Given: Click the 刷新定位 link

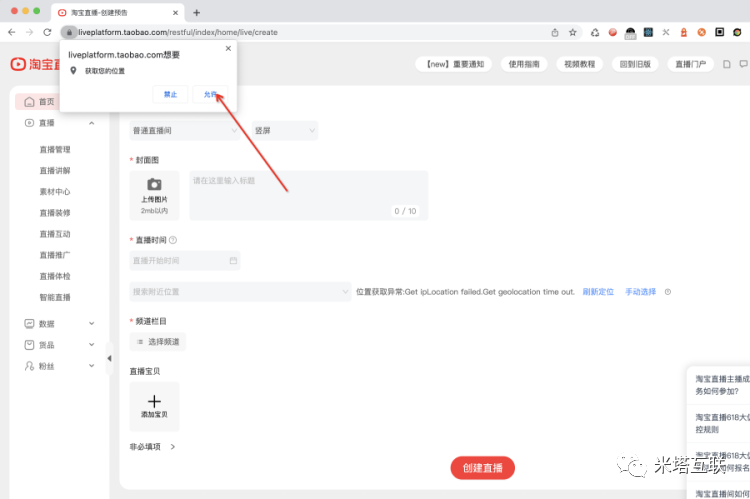Looking at the screenshot, I should pyautogui.click(x=598, y=292).
